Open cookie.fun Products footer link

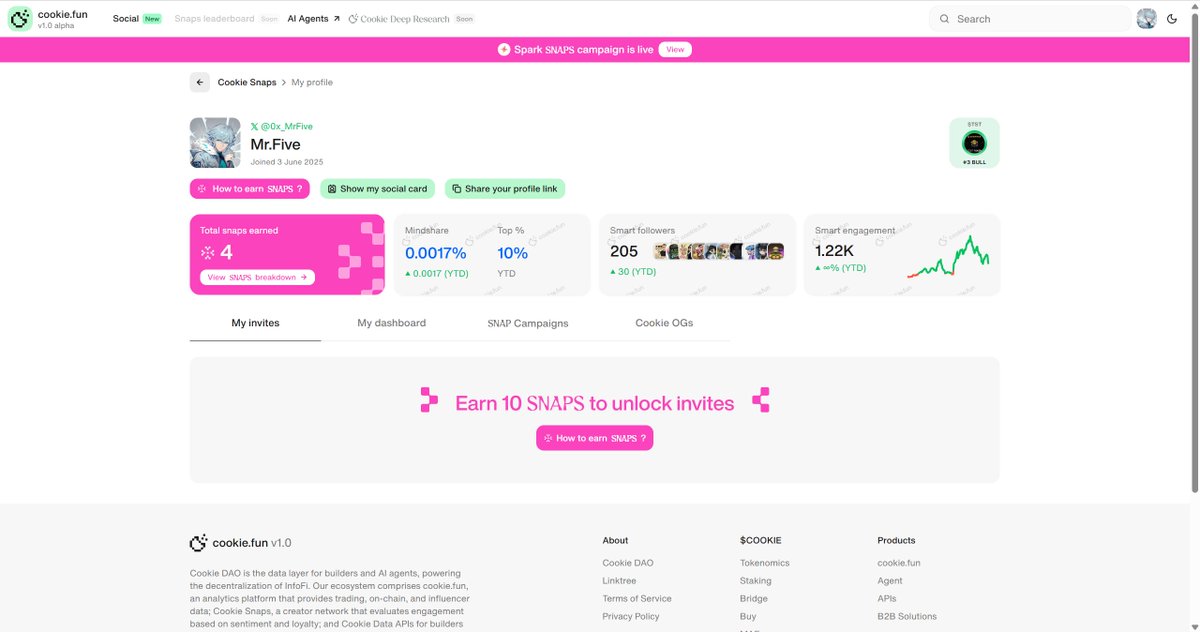[x=899, y=563]
